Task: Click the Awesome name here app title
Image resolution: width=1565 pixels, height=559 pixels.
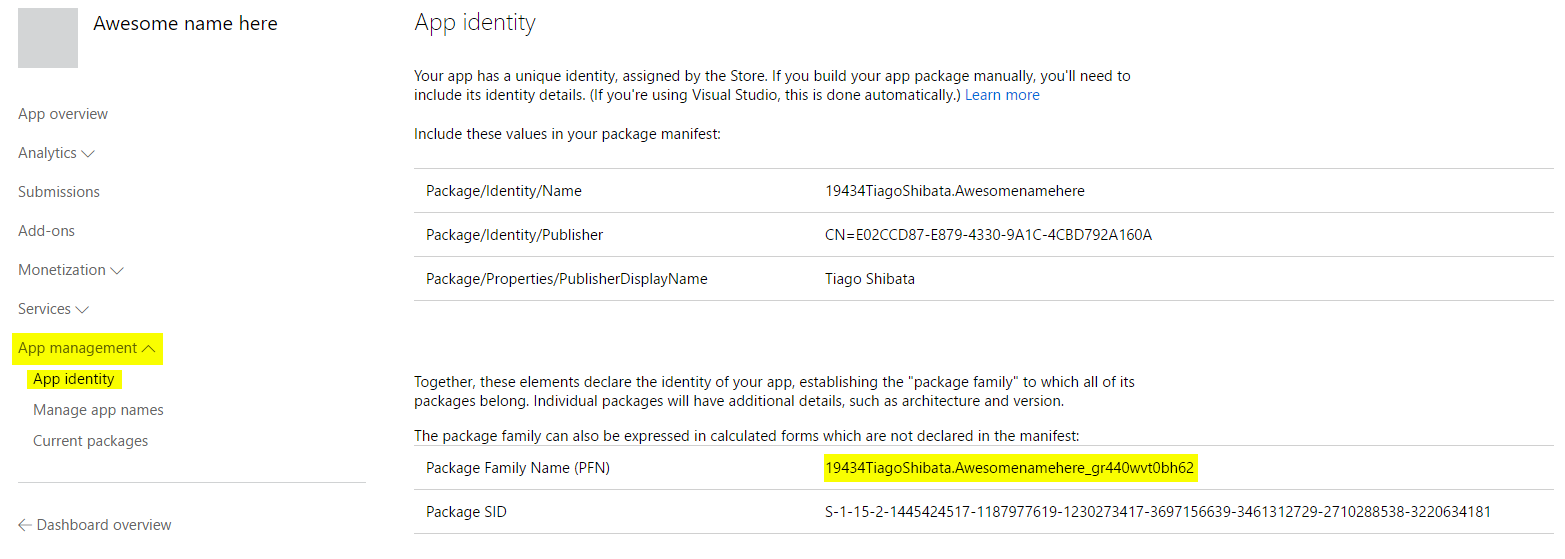Action: 185,24
